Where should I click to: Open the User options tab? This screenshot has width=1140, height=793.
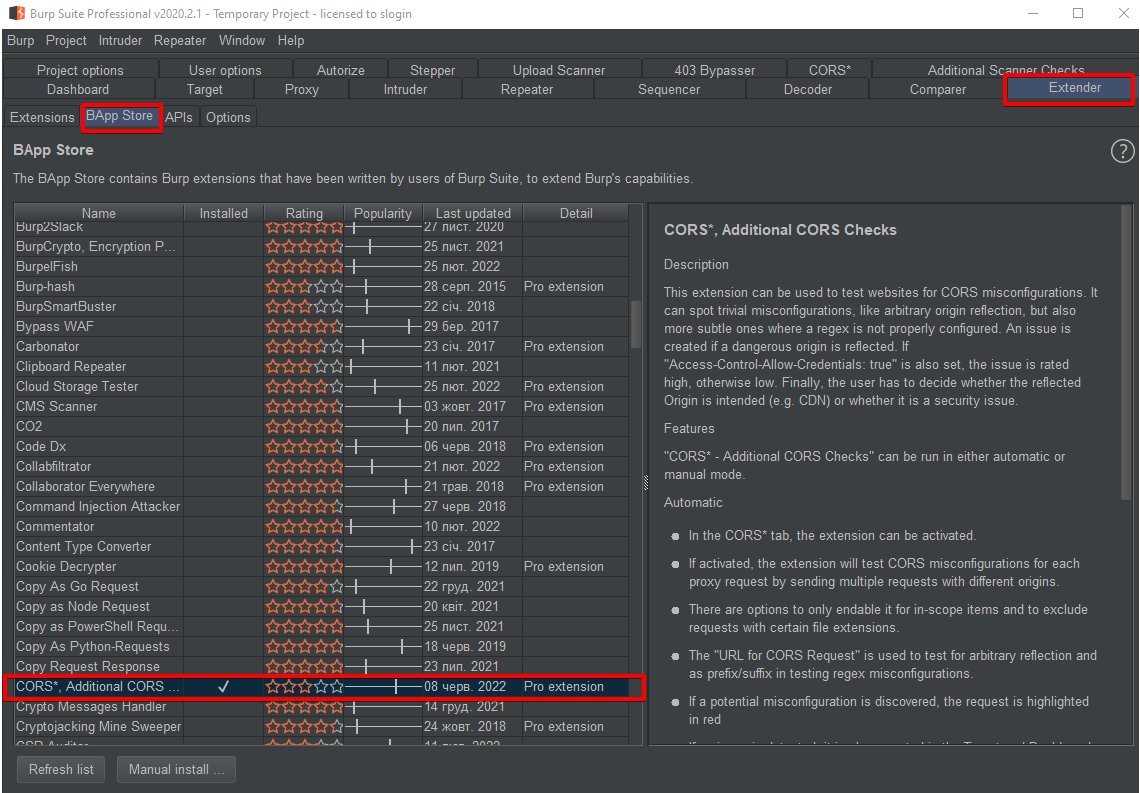tap(225, 70)
